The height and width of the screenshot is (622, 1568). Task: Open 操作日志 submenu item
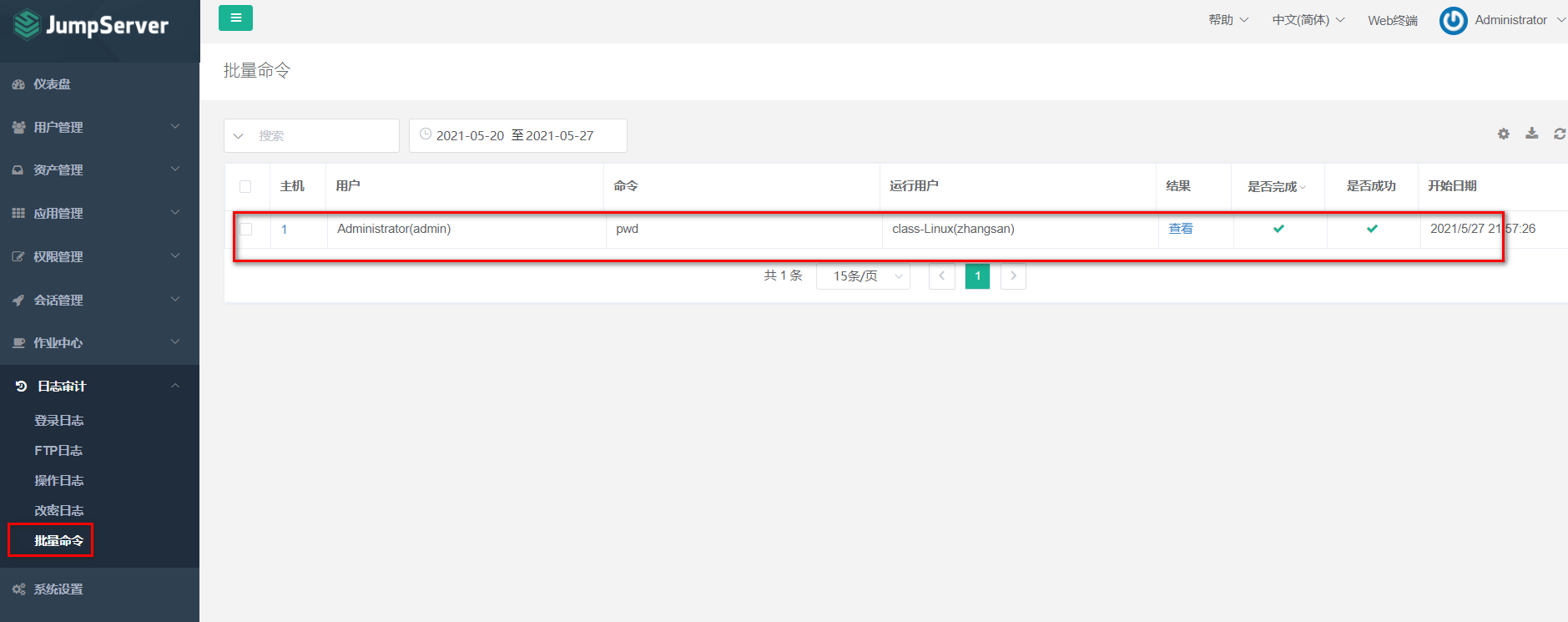(x=58, y=481)
